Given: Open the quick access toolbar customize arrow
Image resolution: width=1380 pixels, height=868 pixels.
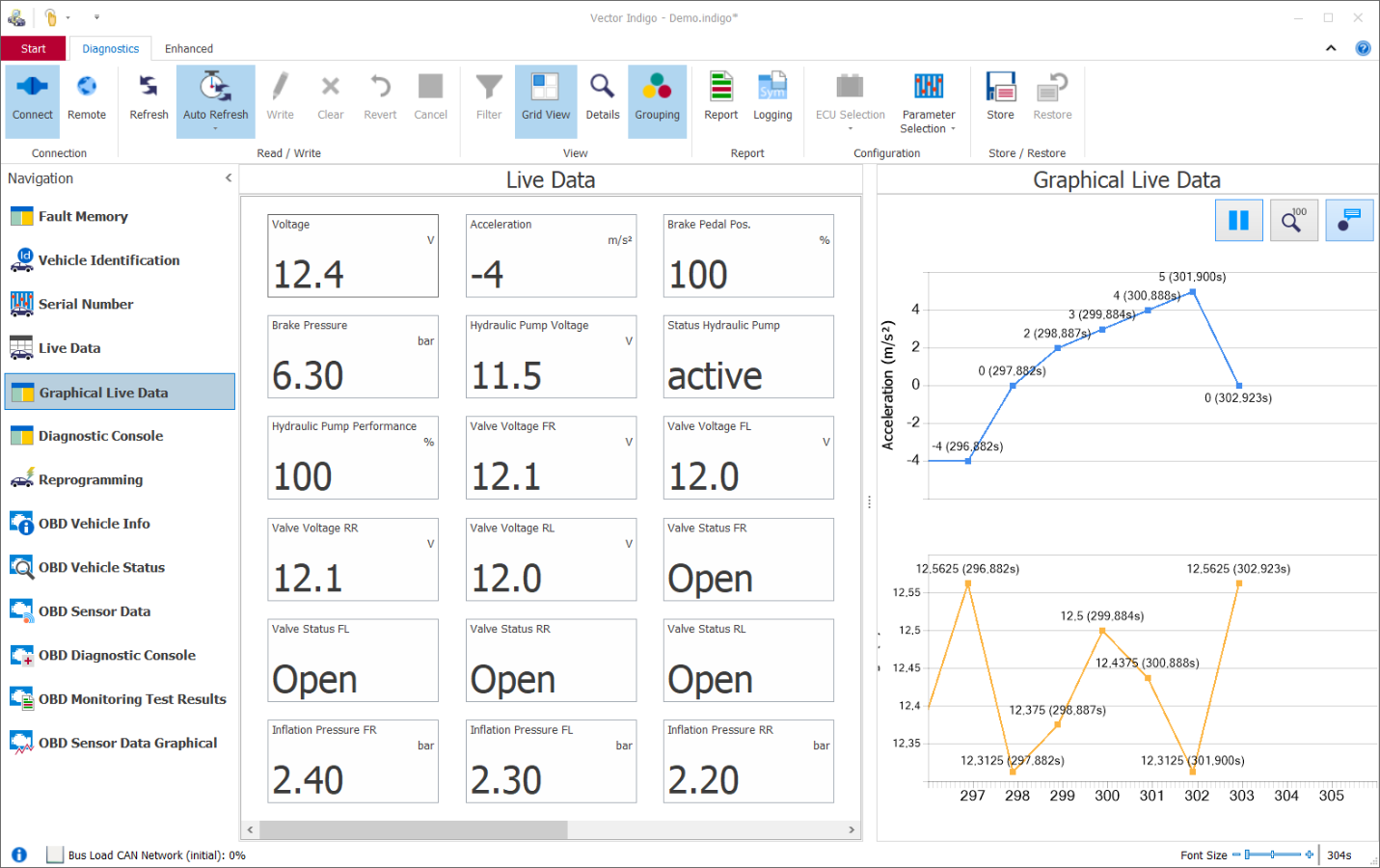Looking at the screenshot, I should click(96, 17).
